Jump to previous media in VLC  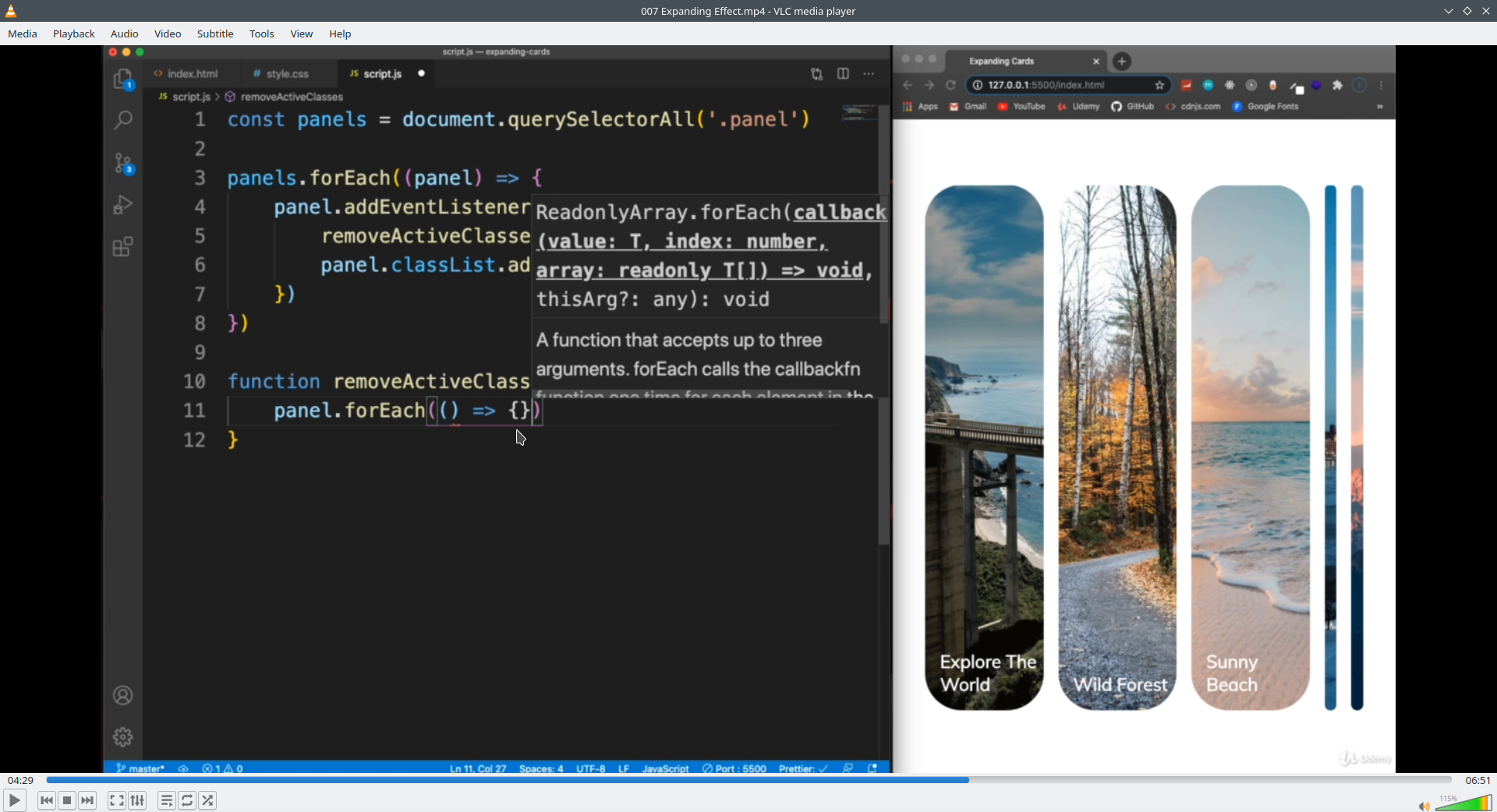click(47, 800)
